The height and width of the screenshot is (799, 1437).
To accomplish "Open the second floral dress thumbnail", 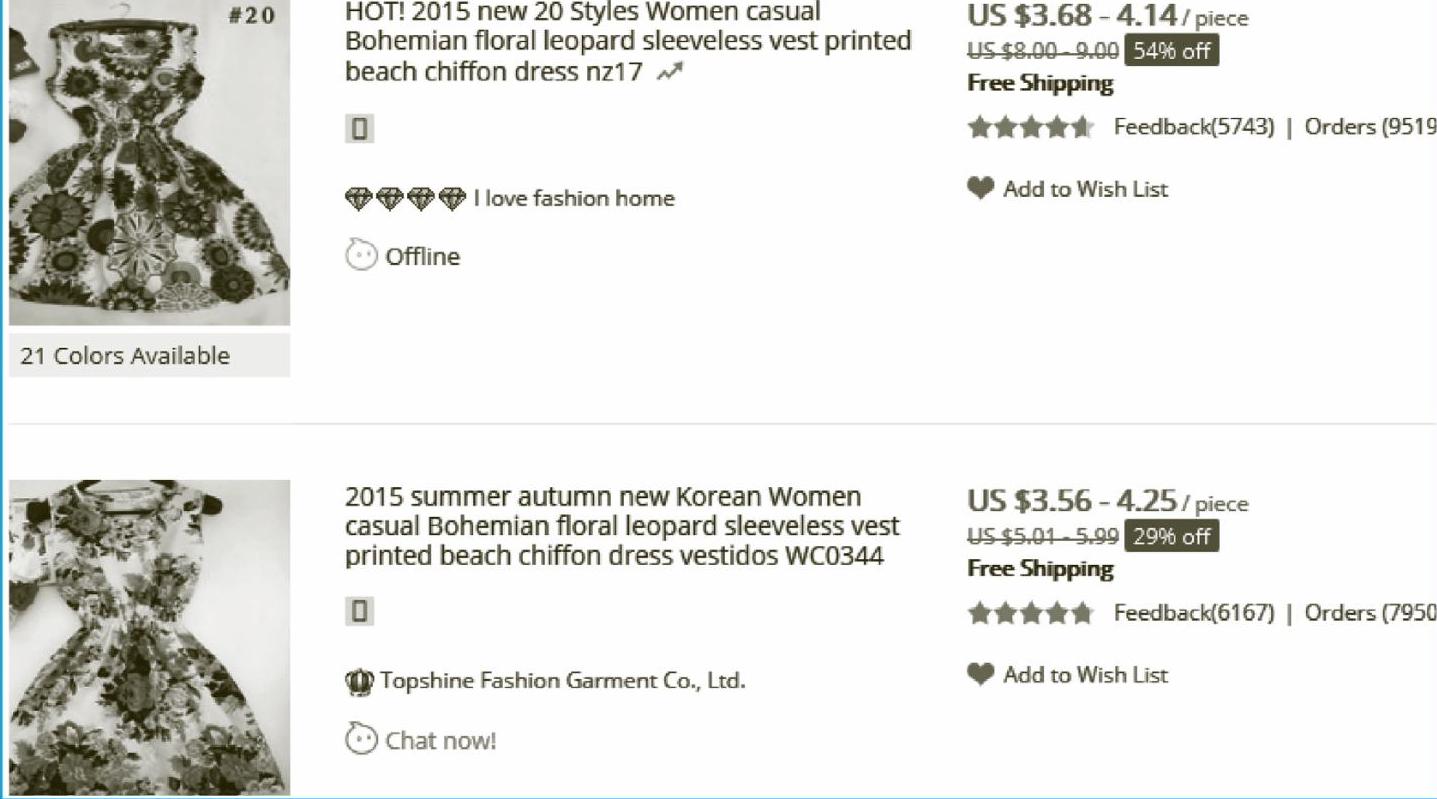I will (x=149, y=637).
